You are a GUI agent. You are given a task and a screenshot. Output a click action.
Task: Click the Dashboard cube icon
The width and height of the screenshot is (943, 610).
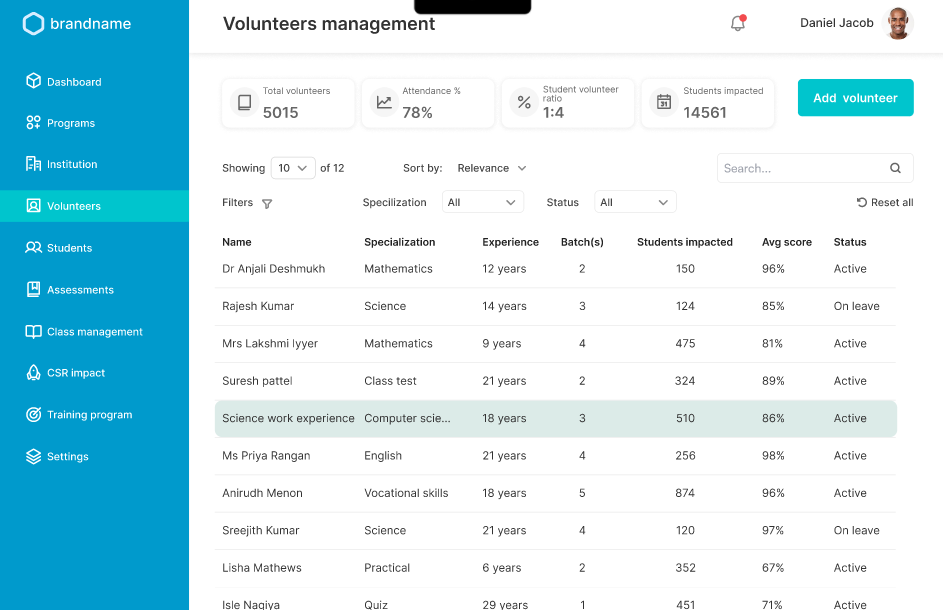34,81
